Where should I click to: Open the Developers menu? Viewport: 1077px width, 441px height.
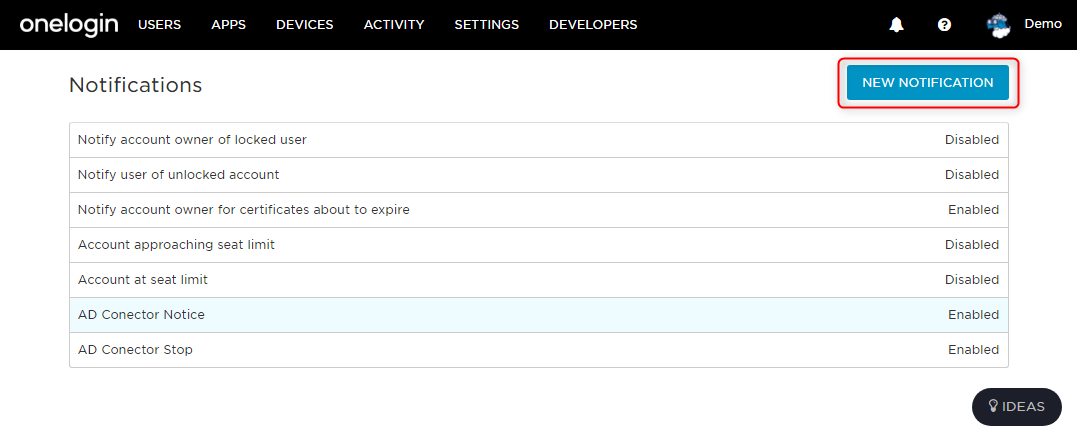tap(593, 25)
